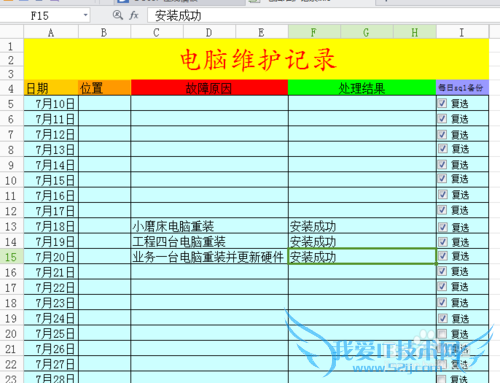Click the red 故障原因 header cell
This screenshot has height=383, width=500.
coord(209,88)
